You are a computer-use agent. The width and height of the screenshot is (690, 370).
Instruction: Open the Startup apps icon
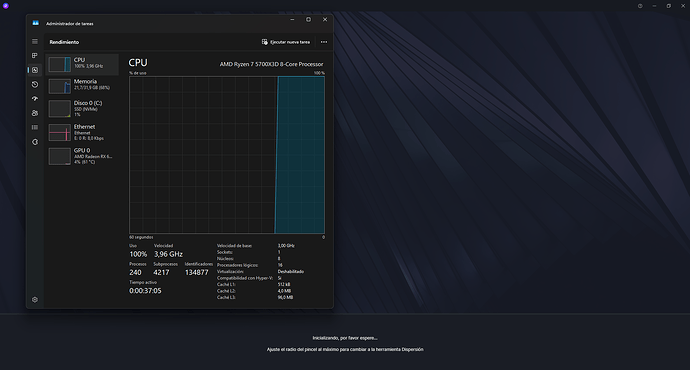coord(35,99)
